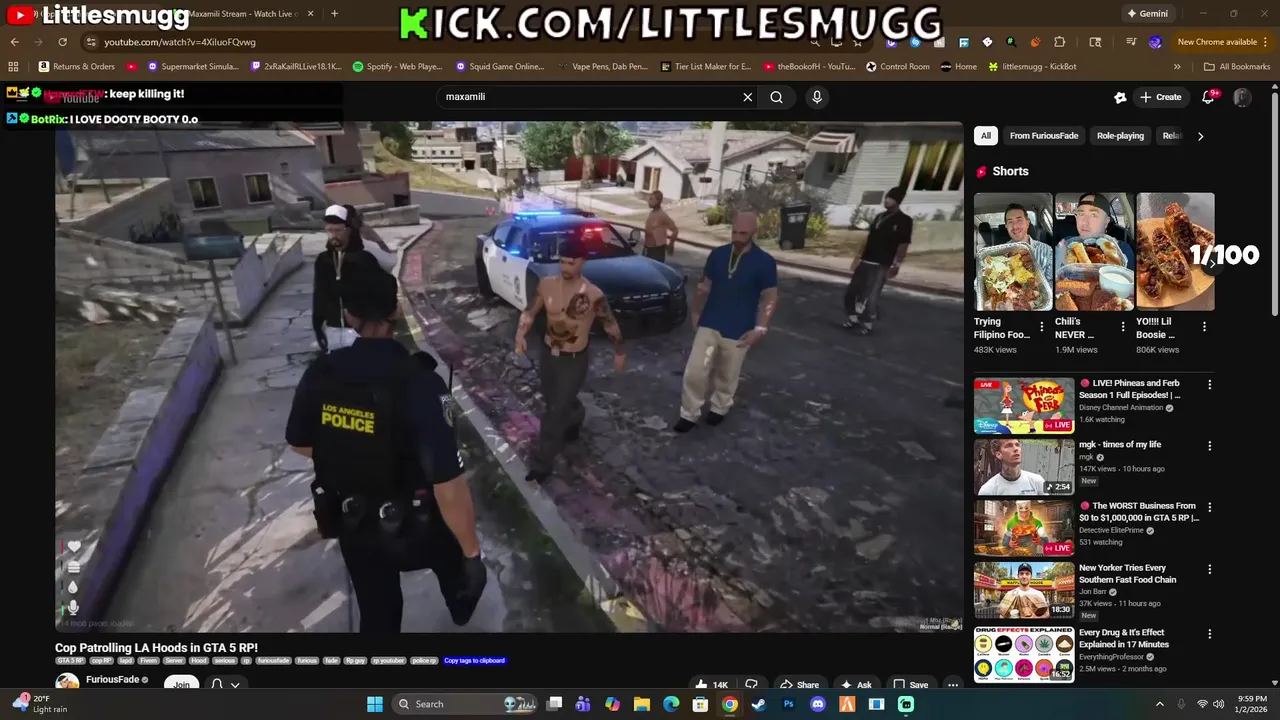Screen dimensions: 1280x720
Task: Expand notification options chevron beside bell
Action: click(235, 685)
